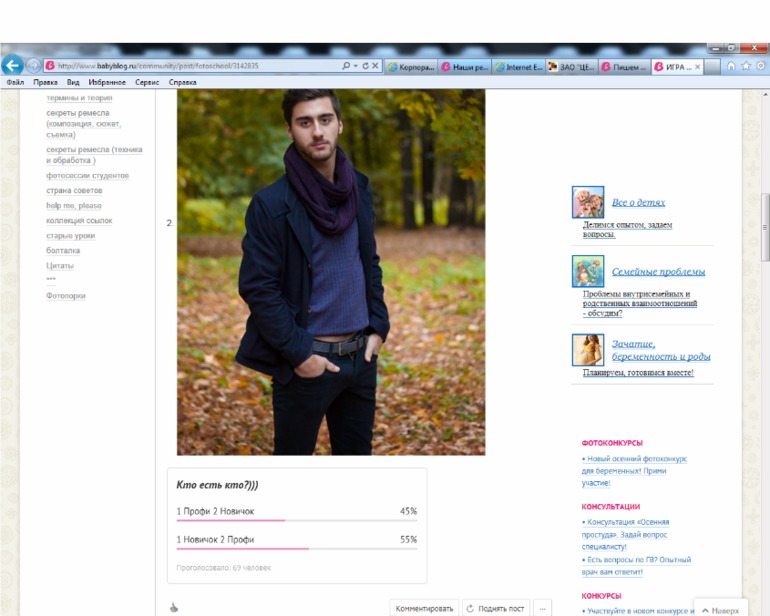The width and height of the screenshot is (770, 616).
Task: Open the browser home icon
Action: tap(731, 66)
